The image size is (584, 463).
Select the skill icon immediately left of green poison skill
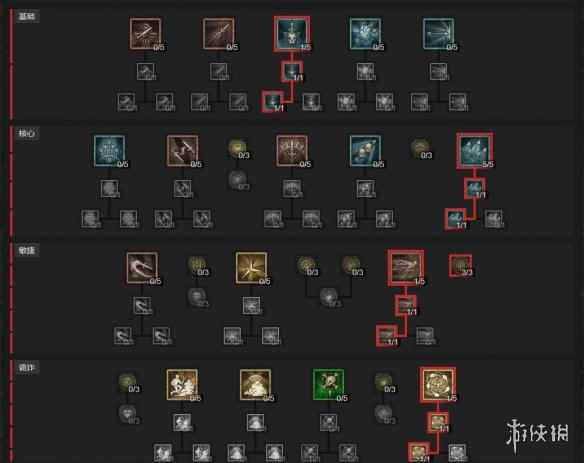[x=255, y=385]
